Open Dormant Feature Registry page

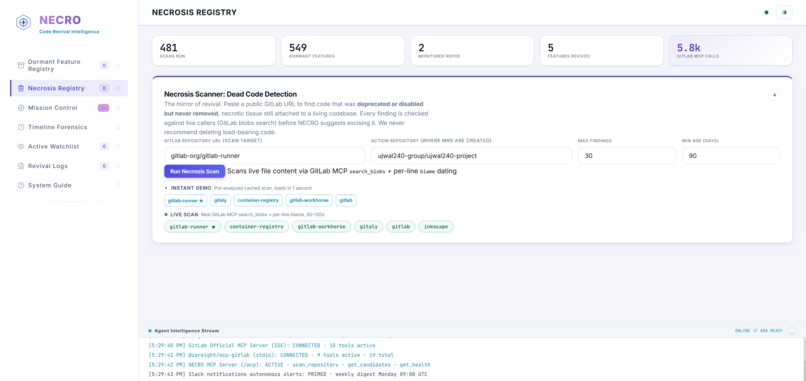tap(69, 65)
